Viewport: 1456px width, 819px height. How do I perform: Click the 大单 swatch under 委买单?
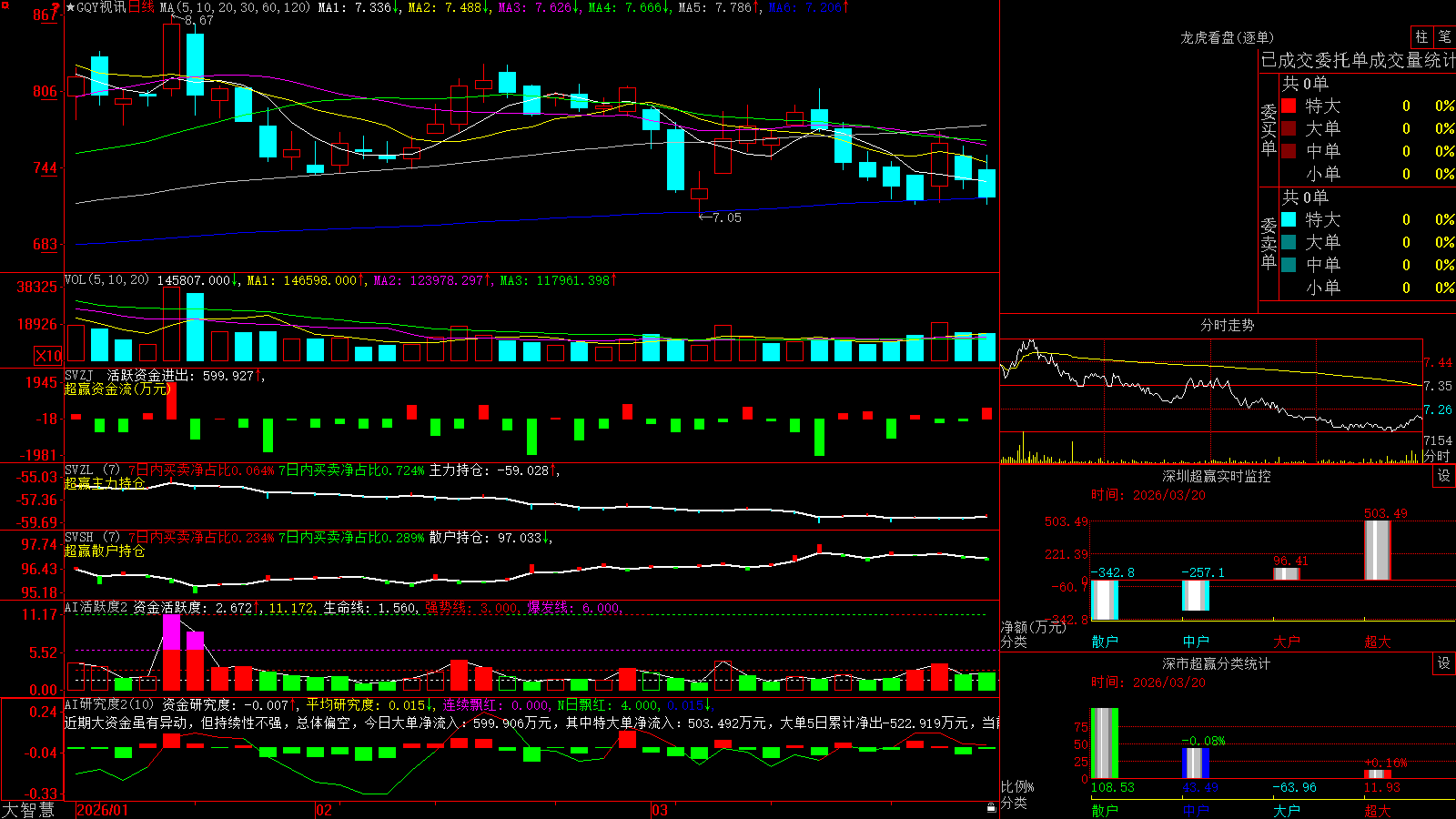pos(1289,128)
